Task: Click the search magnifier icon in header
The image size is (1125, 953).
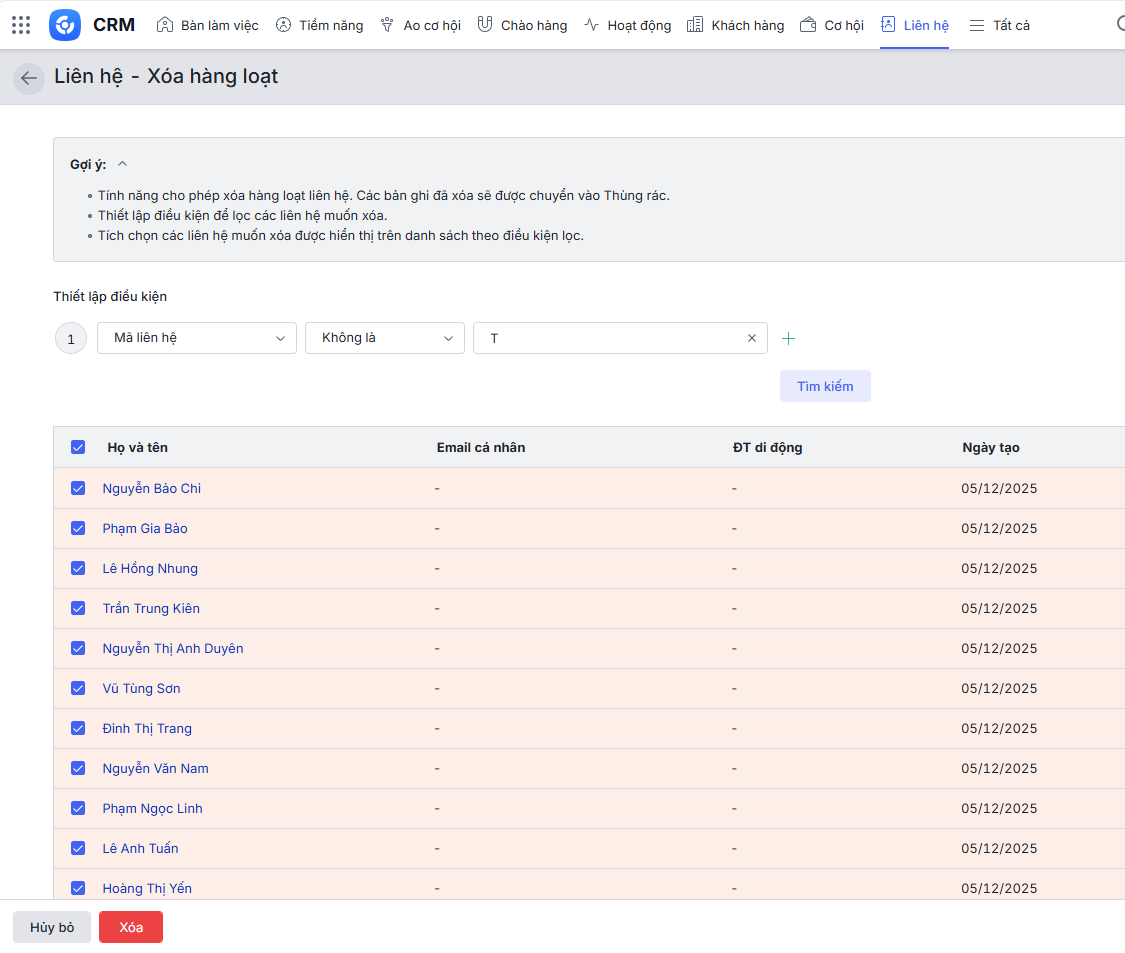Action: [x=1120, y=25]
